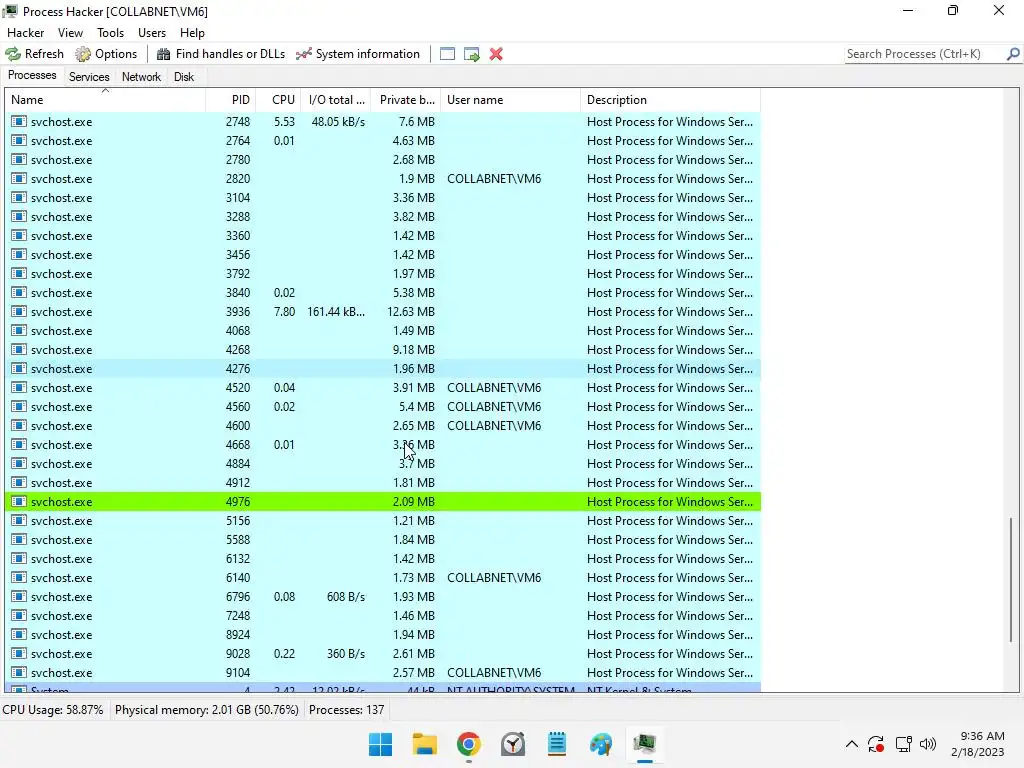Select svchost.exe with PID 6140
Viewport: 1024px width, 768px height.
[383, 578]
